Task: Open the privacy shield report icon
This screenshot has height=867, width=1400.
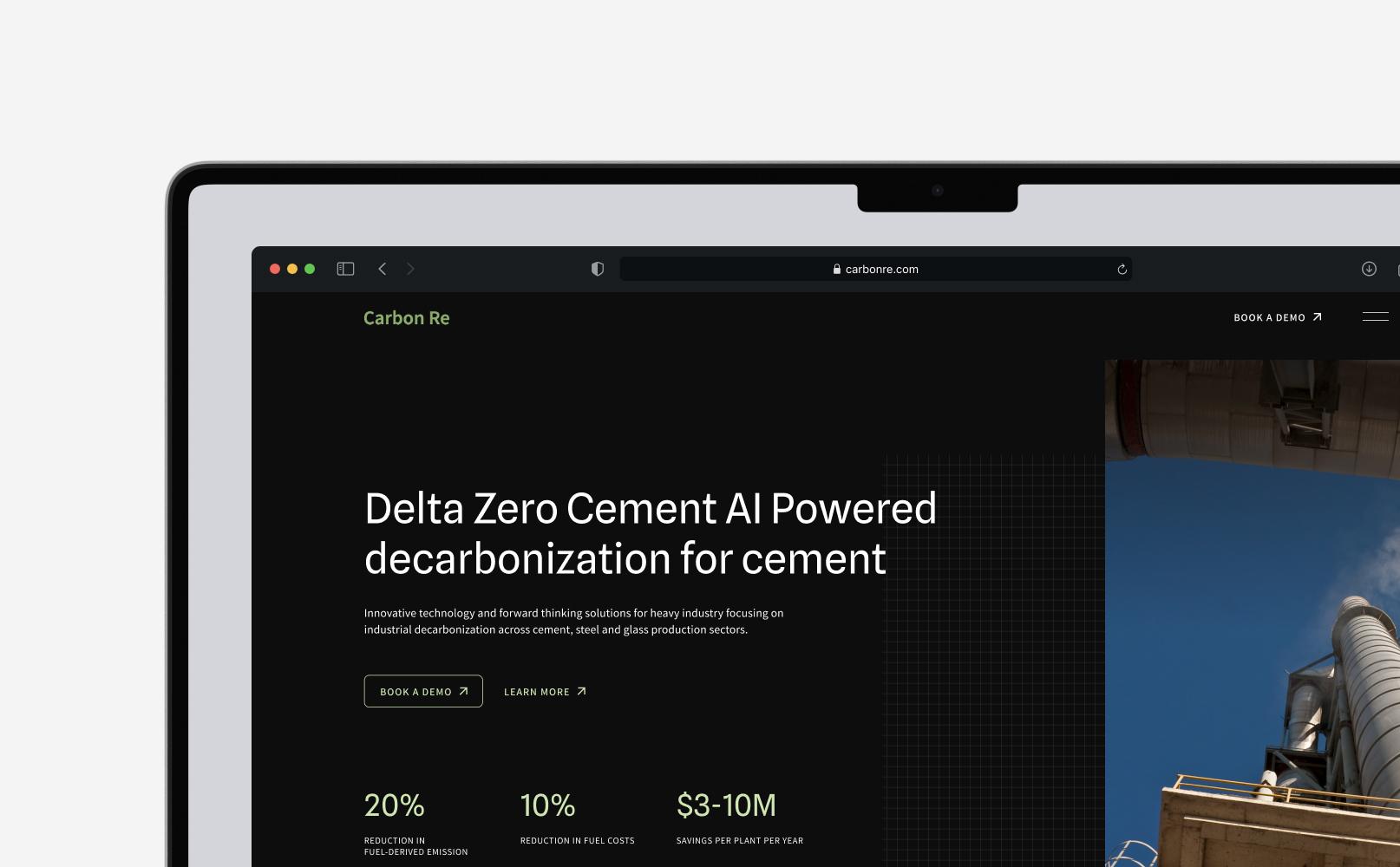Action: coord(598,269)
